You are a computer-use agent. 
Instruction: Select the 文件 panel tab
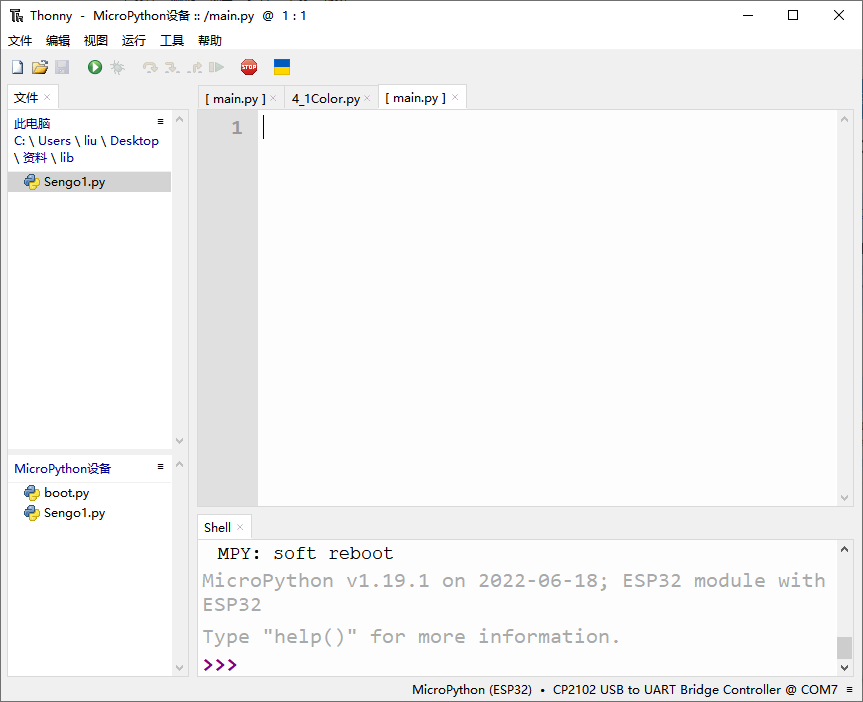pyautogui.click(x=26, y=97)
